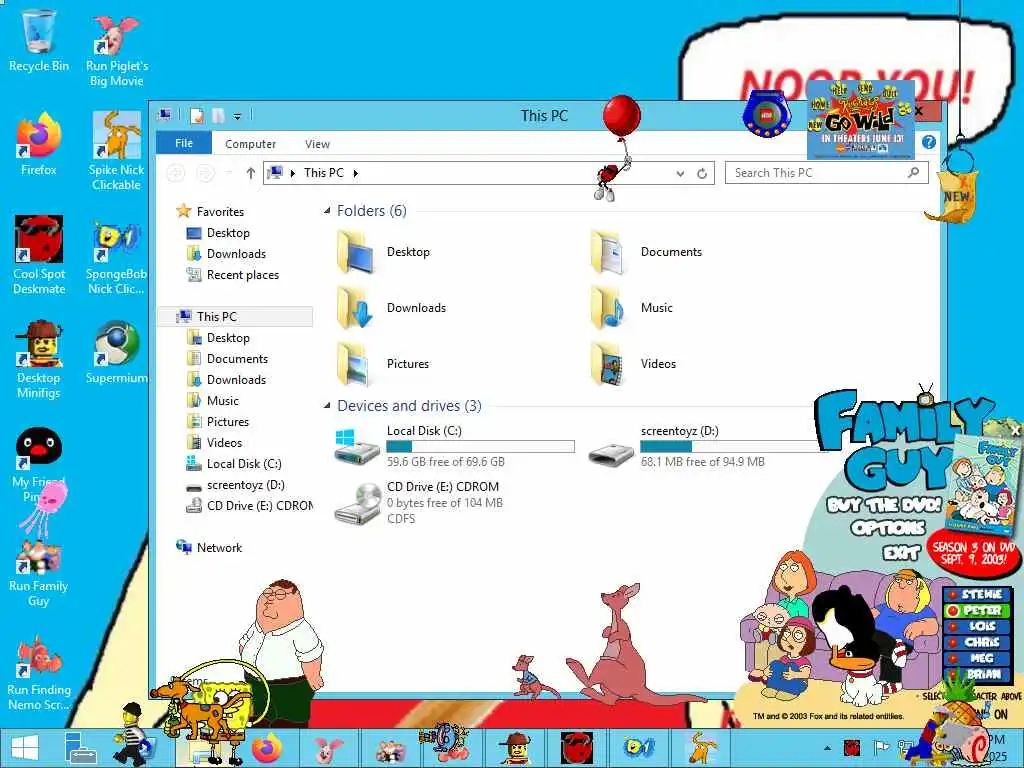Select the Local Disk (C:) drive
Viewport: 1024px width, 768px height.
coord(455,446)
